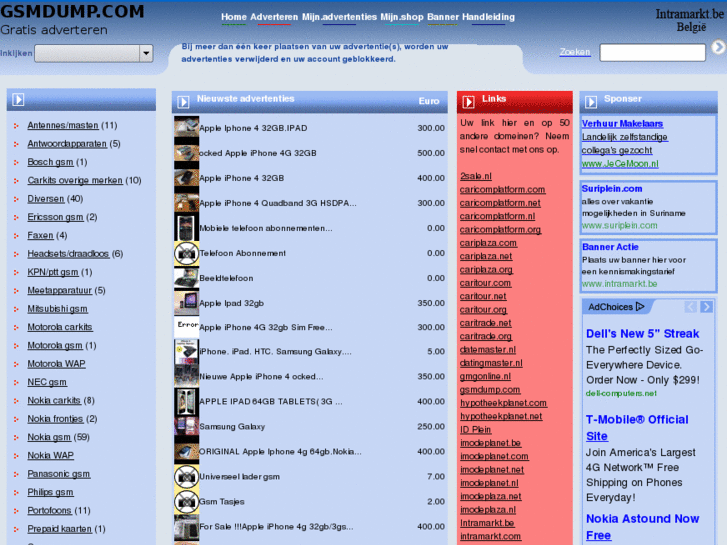
Task: Open Nokia Astound Now Free ad
Action: (x=642, y=527)
